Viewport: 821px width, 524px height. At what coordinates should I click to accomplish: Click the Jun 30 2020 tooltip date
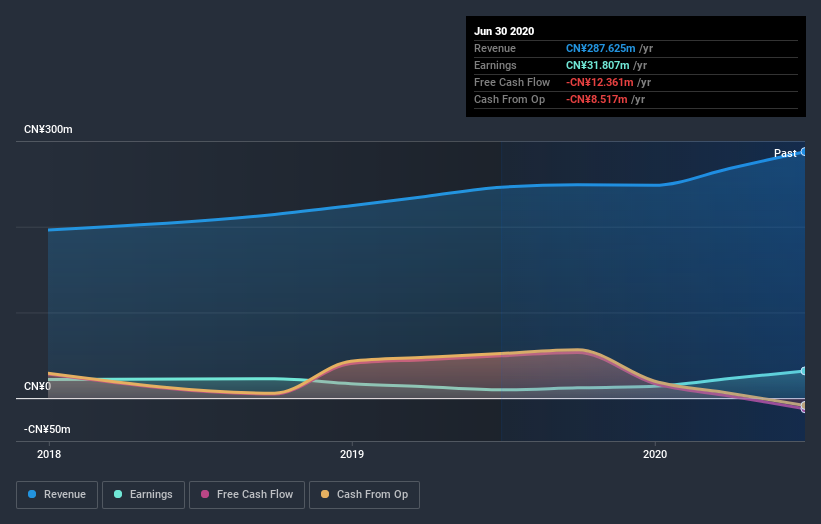click(x=504, y=31)
